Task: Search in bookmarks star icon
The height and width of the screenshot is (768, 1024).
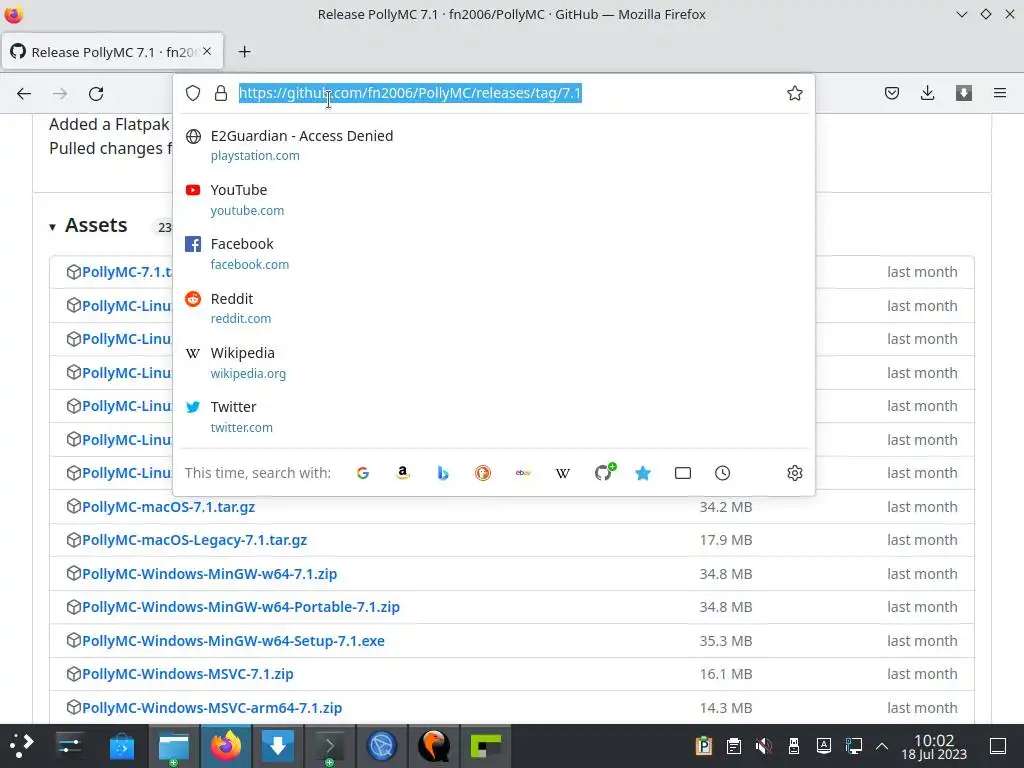Action: (643, 473)
